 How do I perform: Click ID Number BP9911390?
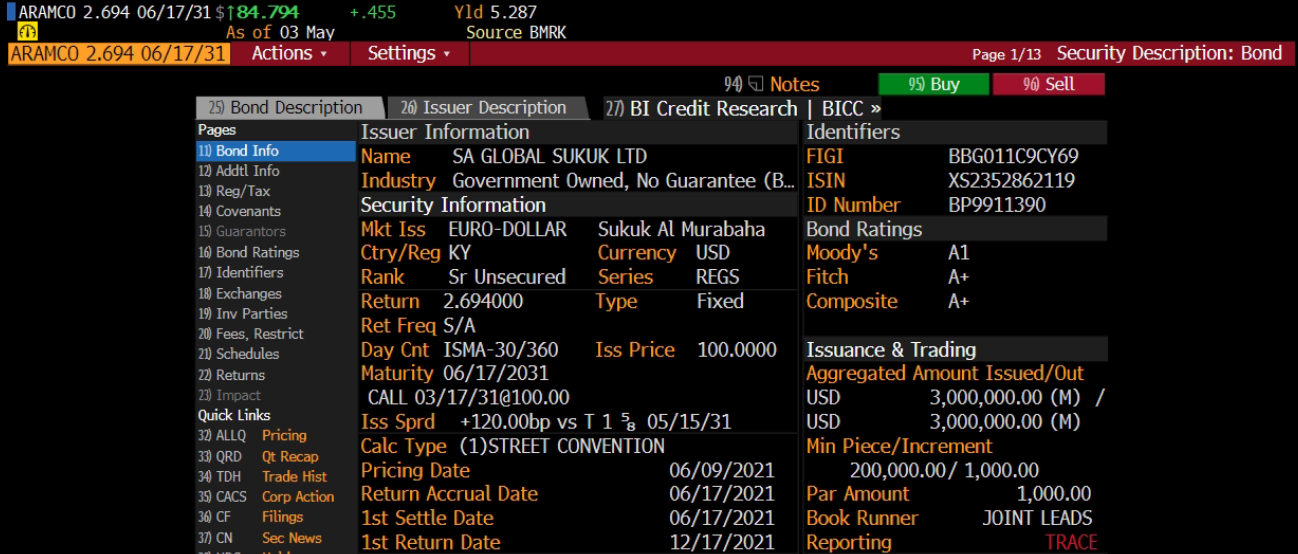[997, 205]
